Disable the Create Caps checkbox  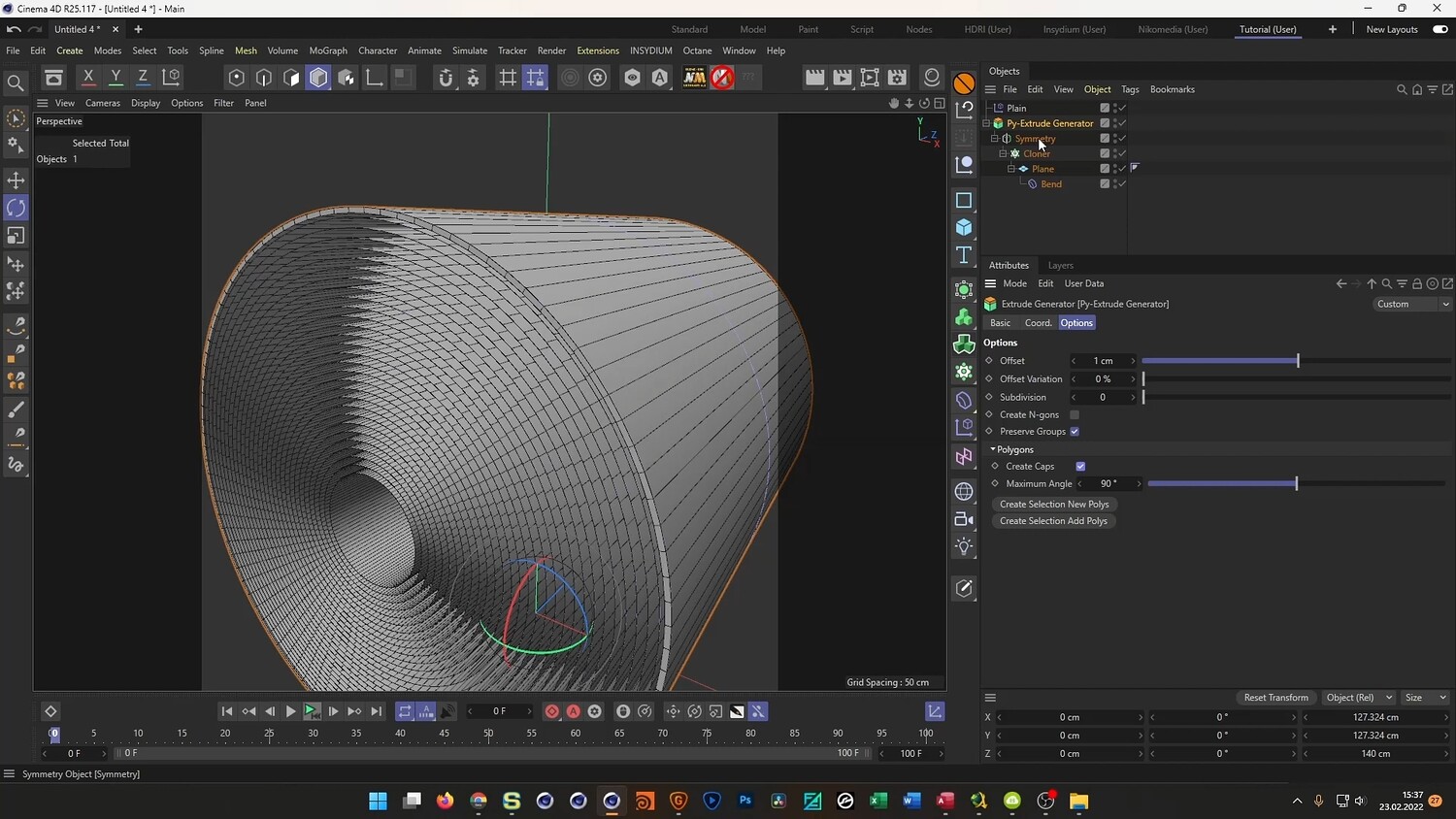click(x=1080, y=467)
